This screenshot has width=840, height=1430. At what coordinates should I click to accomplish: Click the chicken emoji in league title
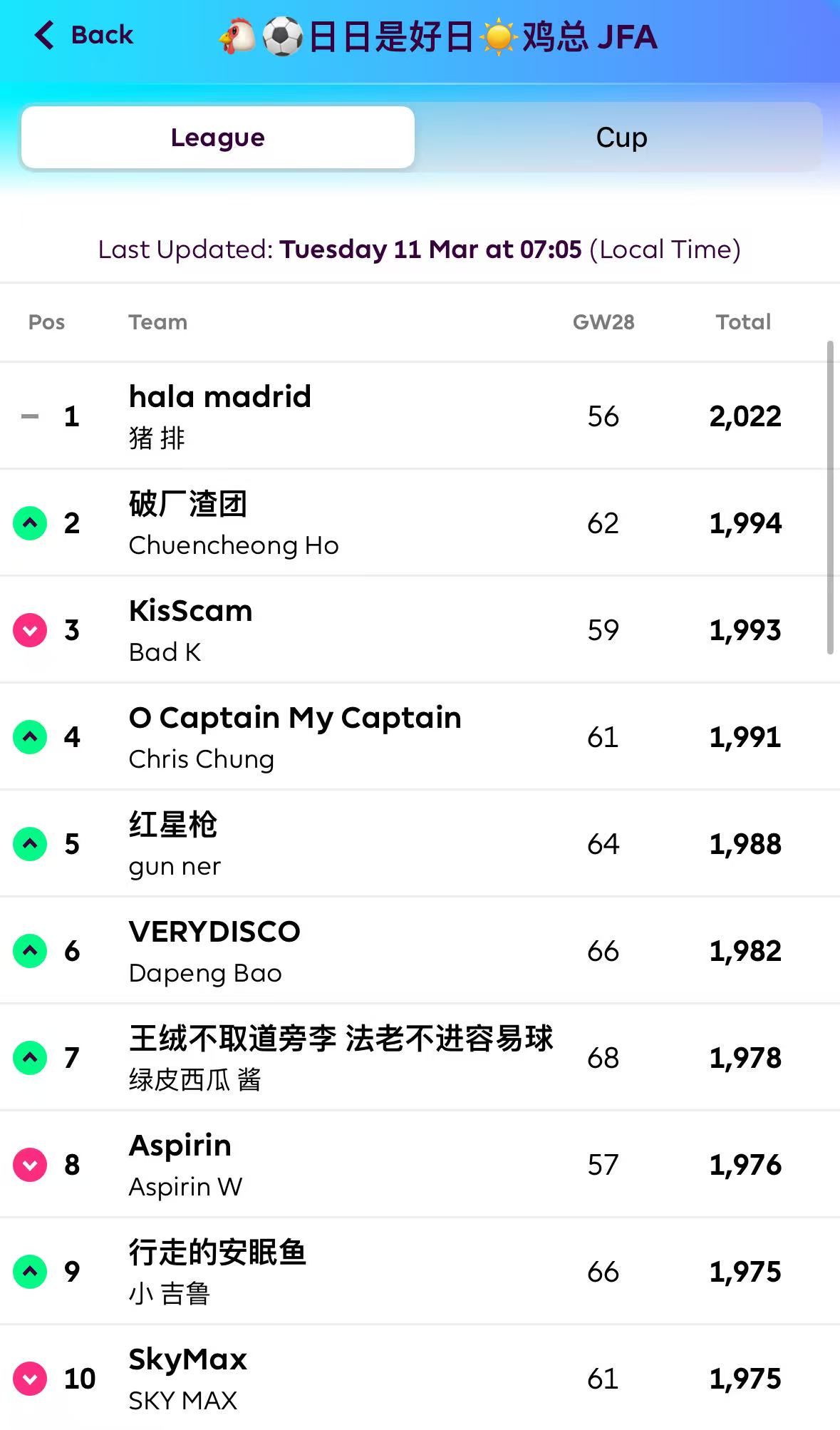pyautogui.click(x=237, y=36)
